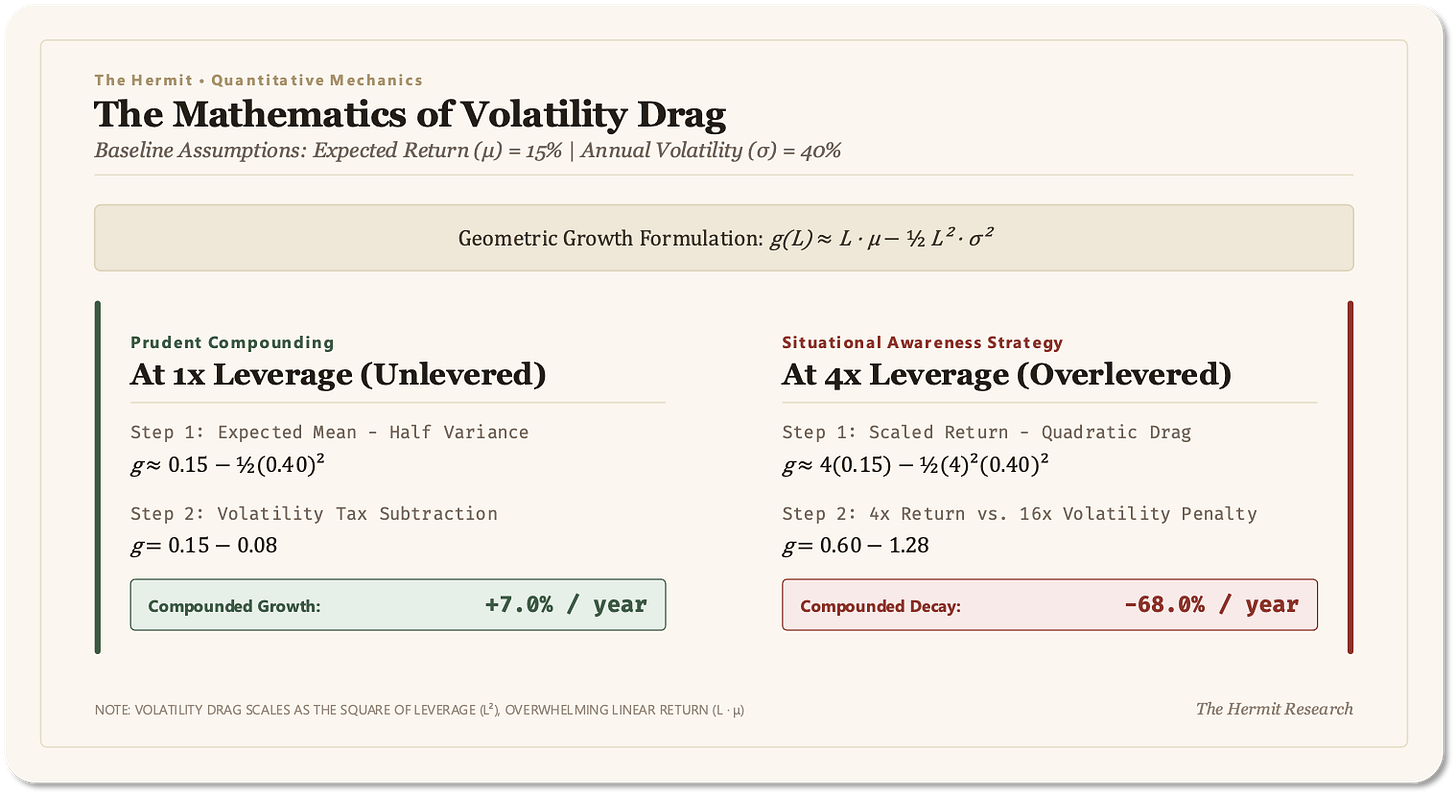Click the Situational Awareness Strategy label
The height and width of the screenshot is (797, 1456).
(922, 342)
